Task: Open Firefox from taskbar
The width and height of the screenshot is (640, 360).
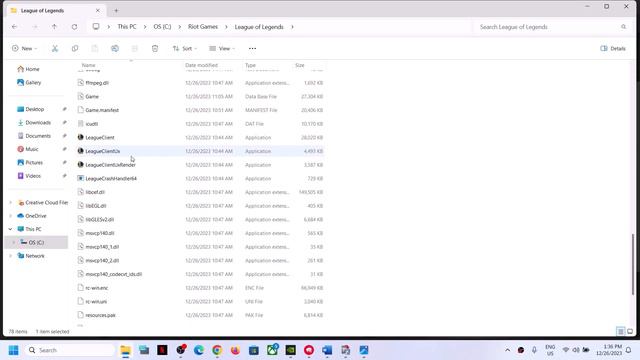Action: [x=236, y=350]
